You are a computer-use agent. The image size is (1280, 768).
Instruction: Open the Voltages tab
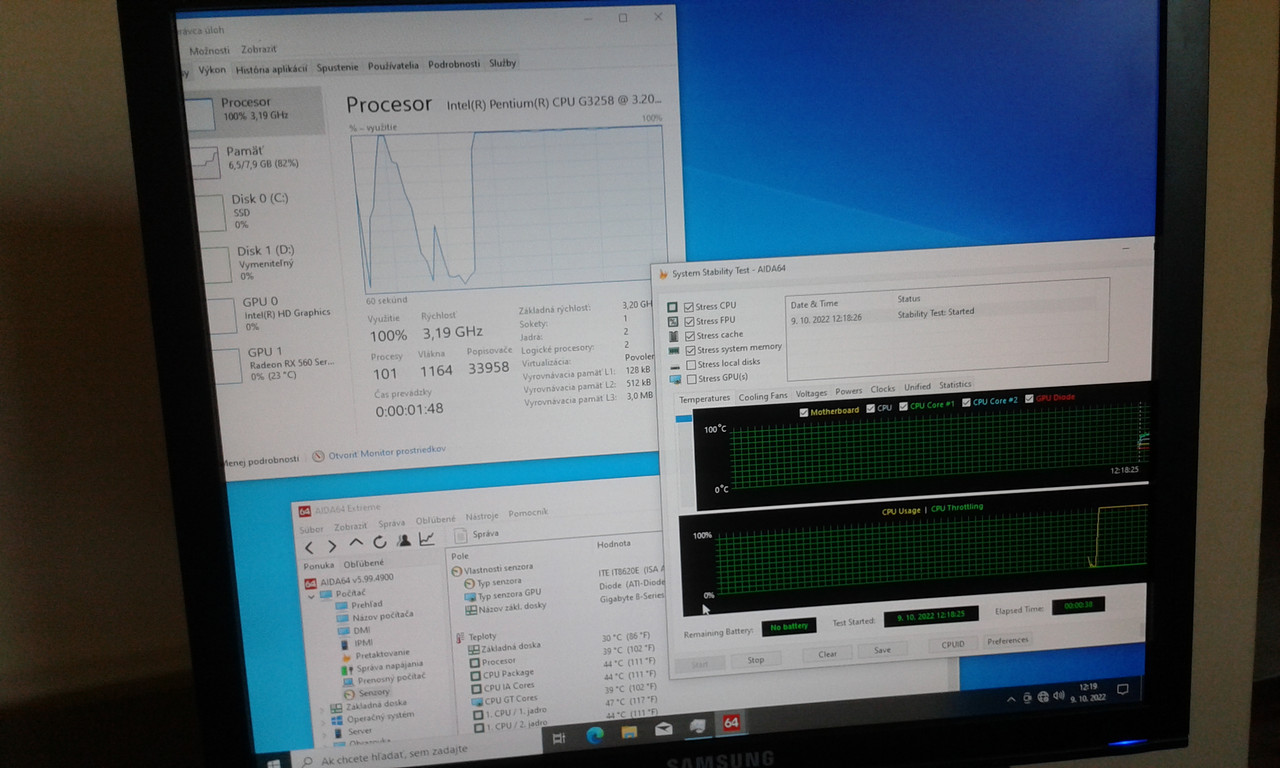pyautogui.click(x=811, y=394)
